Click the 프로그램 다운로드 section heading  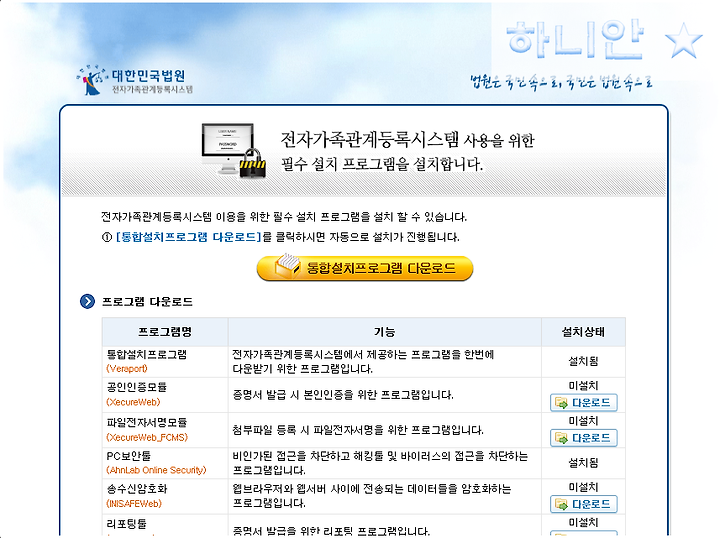pyautogui.click(x=147, y=302)
